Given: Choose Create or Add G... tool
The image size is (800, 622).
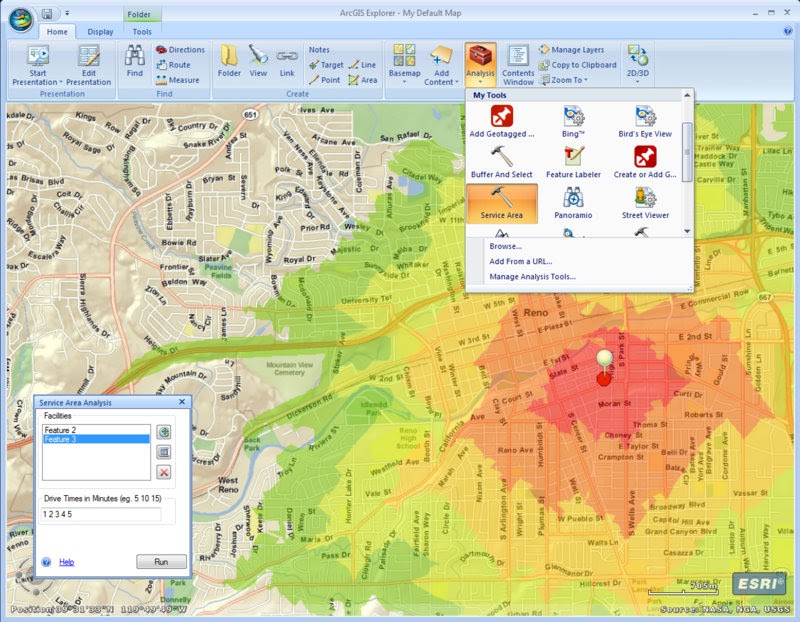Looking at the screenshot, I should [645, 162].
